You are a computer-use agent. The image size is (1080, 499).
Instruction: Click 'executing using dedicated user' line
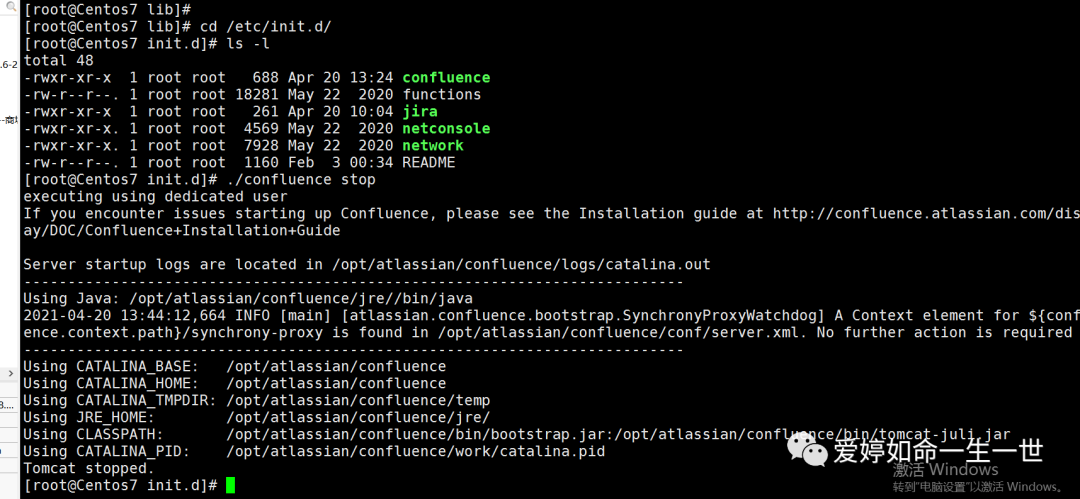156,196
